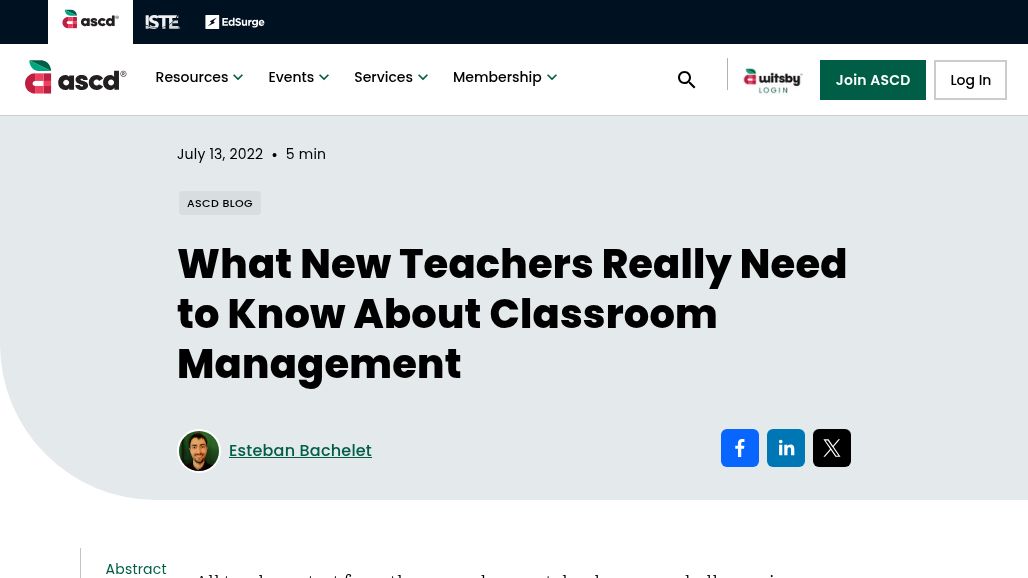The image size is (1028, 578).
Task: Click the ASCD BLOG category tag
Action: click(220, 203)
